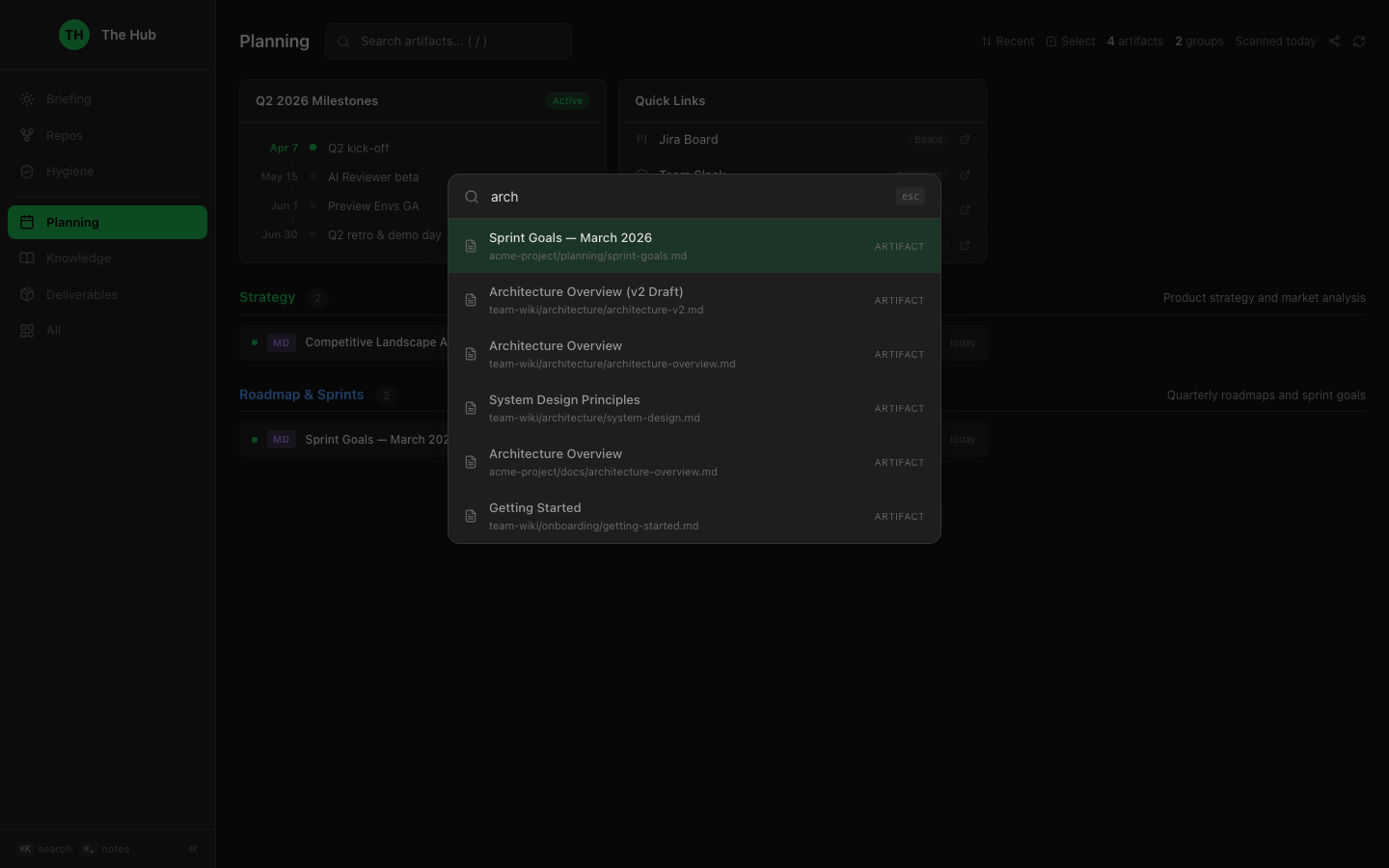Open Hygiene section in sidebar
The image size is (1389, 868).
tap(69, 172)
